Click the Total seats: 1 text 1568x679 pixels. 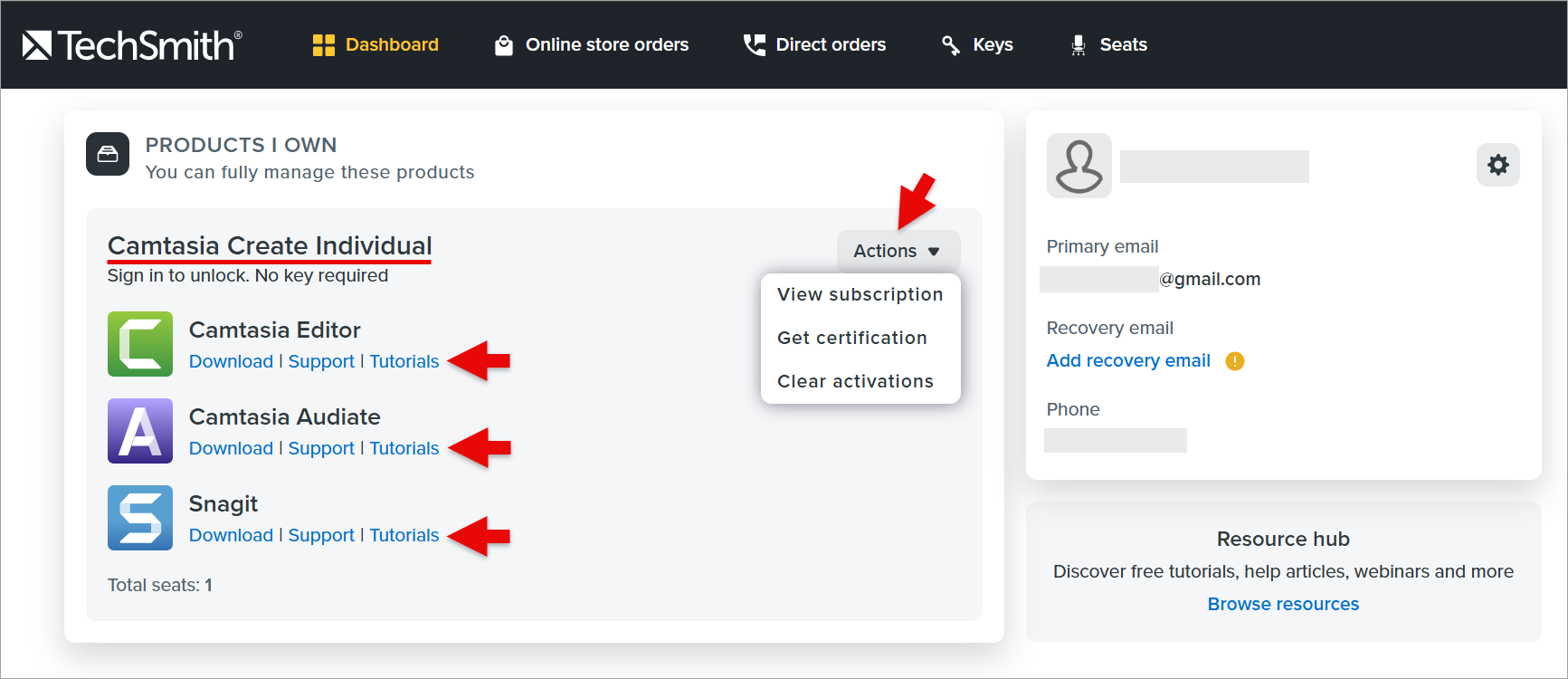click(160, 585)
